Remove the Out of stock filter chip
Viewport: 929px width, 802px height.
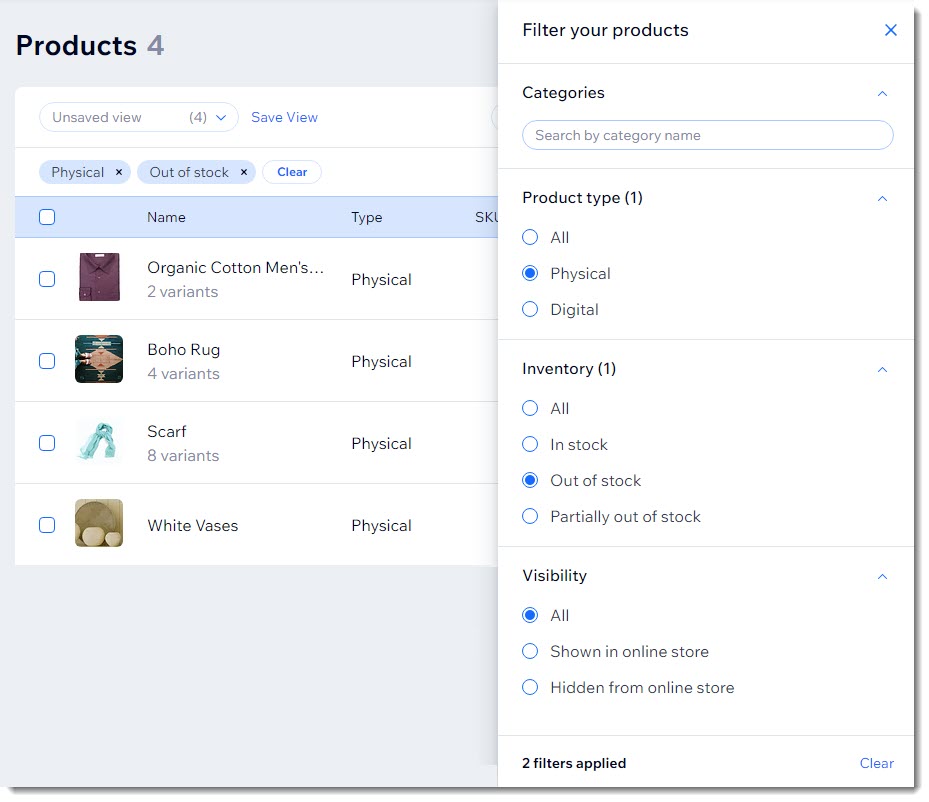[x=243, y=171]
